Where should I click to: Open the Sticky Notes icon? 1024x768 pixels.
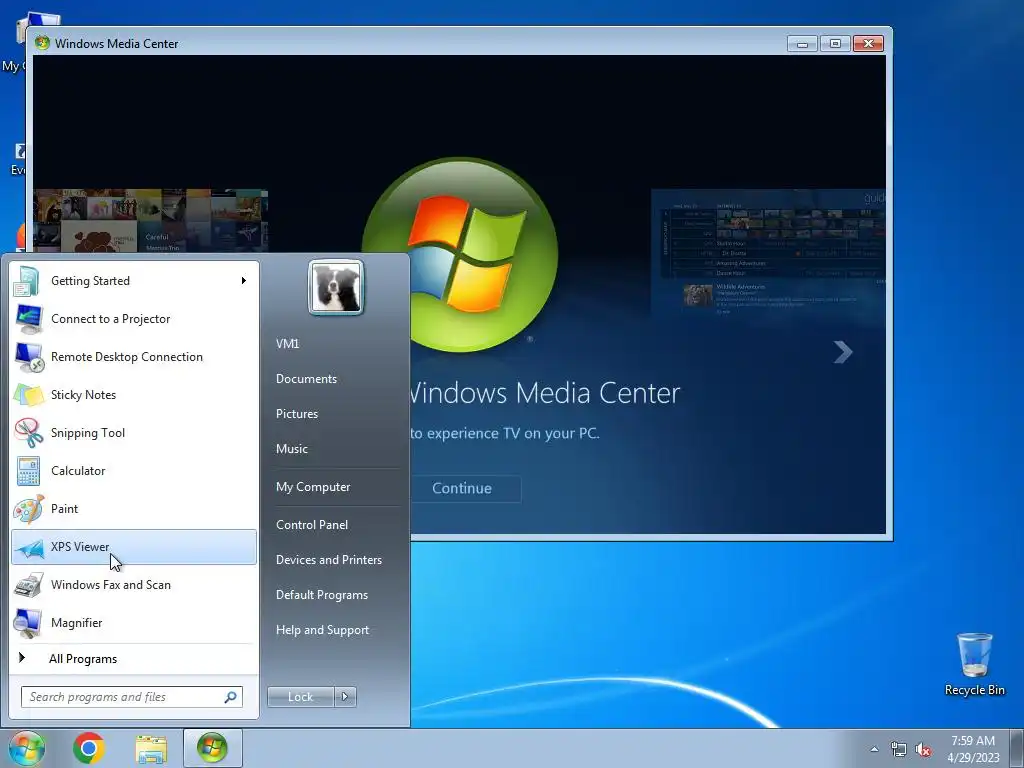tap(28, 394)
